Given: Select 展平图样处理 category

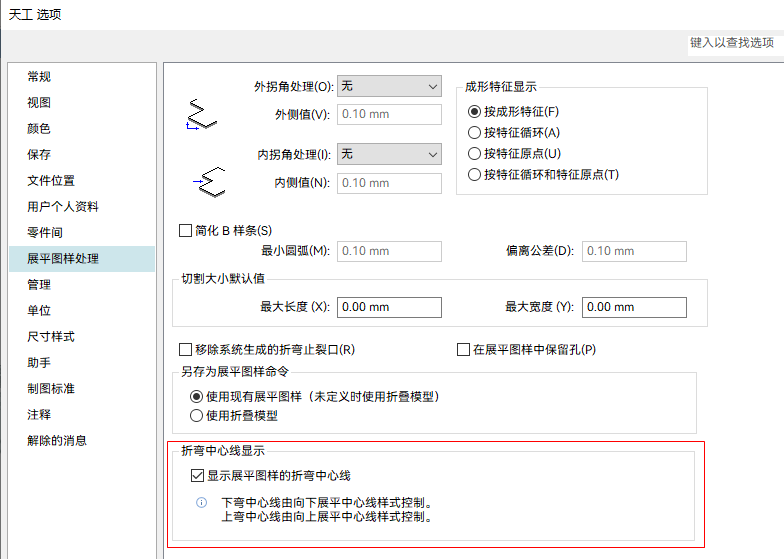Looking at the screenshot, I should click(x=82, y=258).
